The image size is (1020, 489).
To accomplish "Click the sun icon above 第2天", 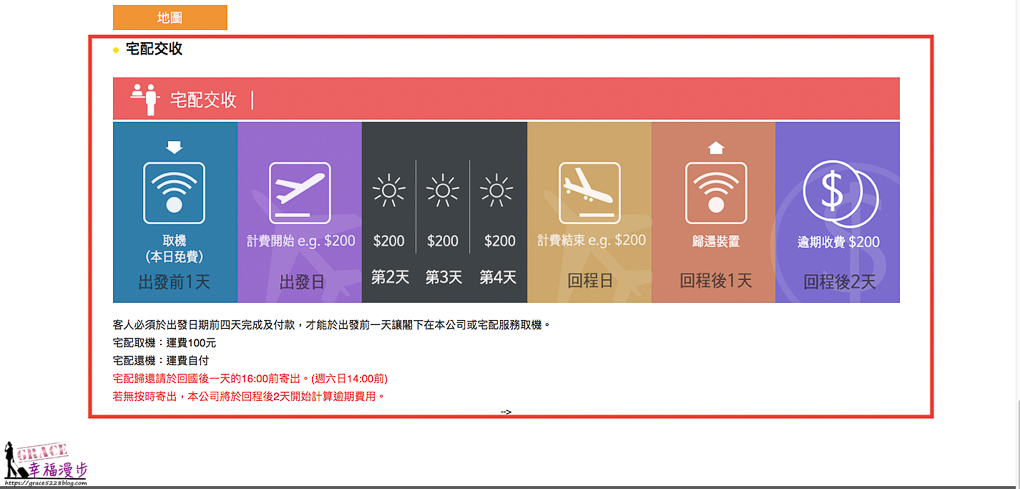I will tap(388, 191).
